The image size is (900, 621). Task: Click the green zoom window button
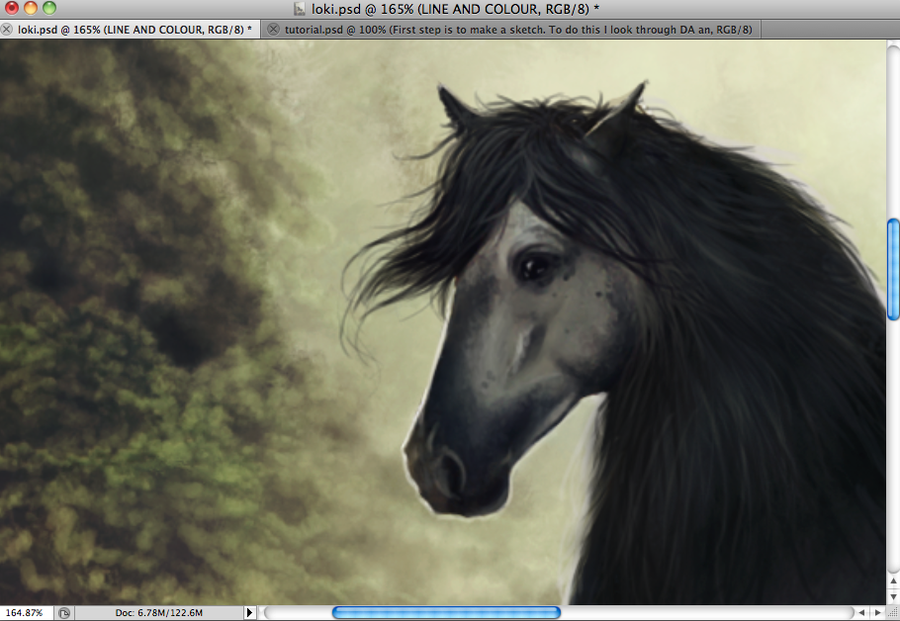(x=49, y=8)
